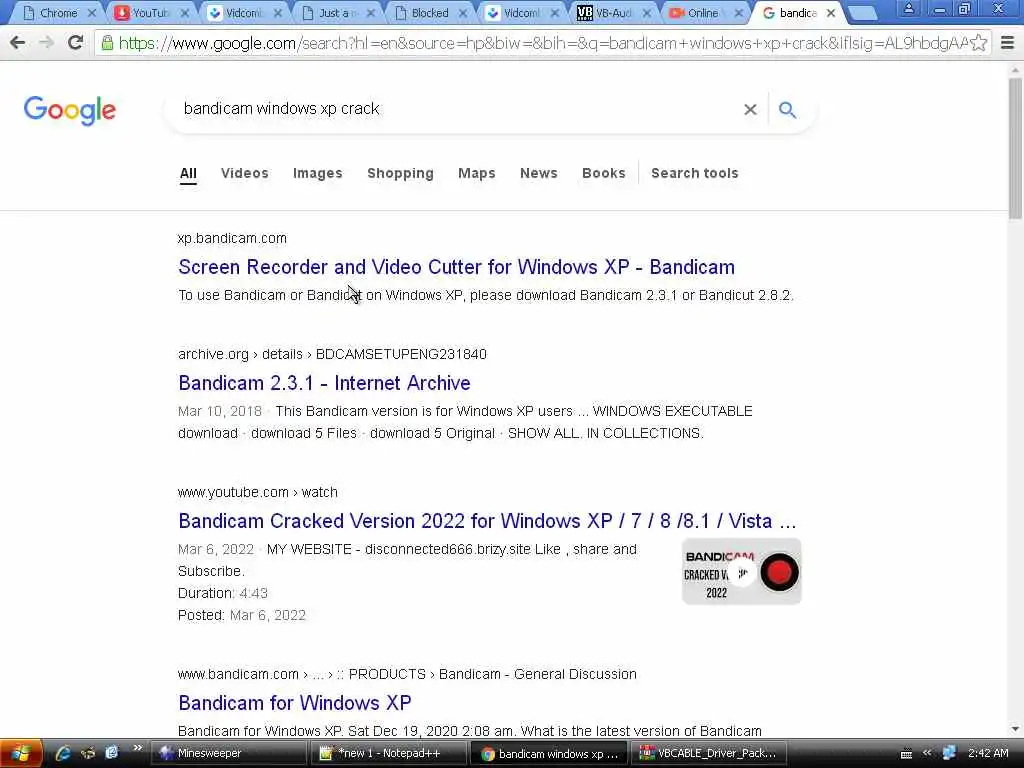
Task: Open the Windows Start button
Action: (21, 753)
